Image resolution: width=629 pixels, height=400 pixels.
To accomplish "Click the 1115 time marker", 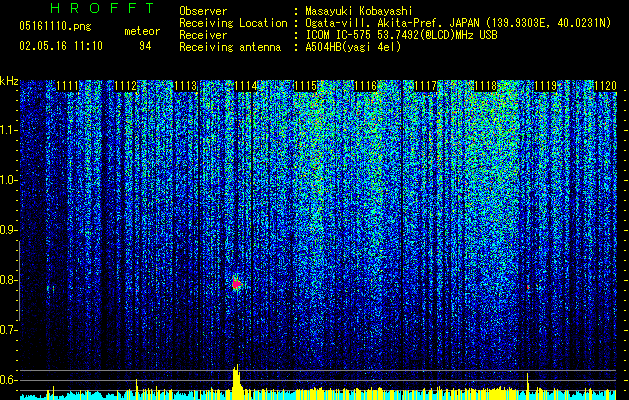I will pos(306,86).
